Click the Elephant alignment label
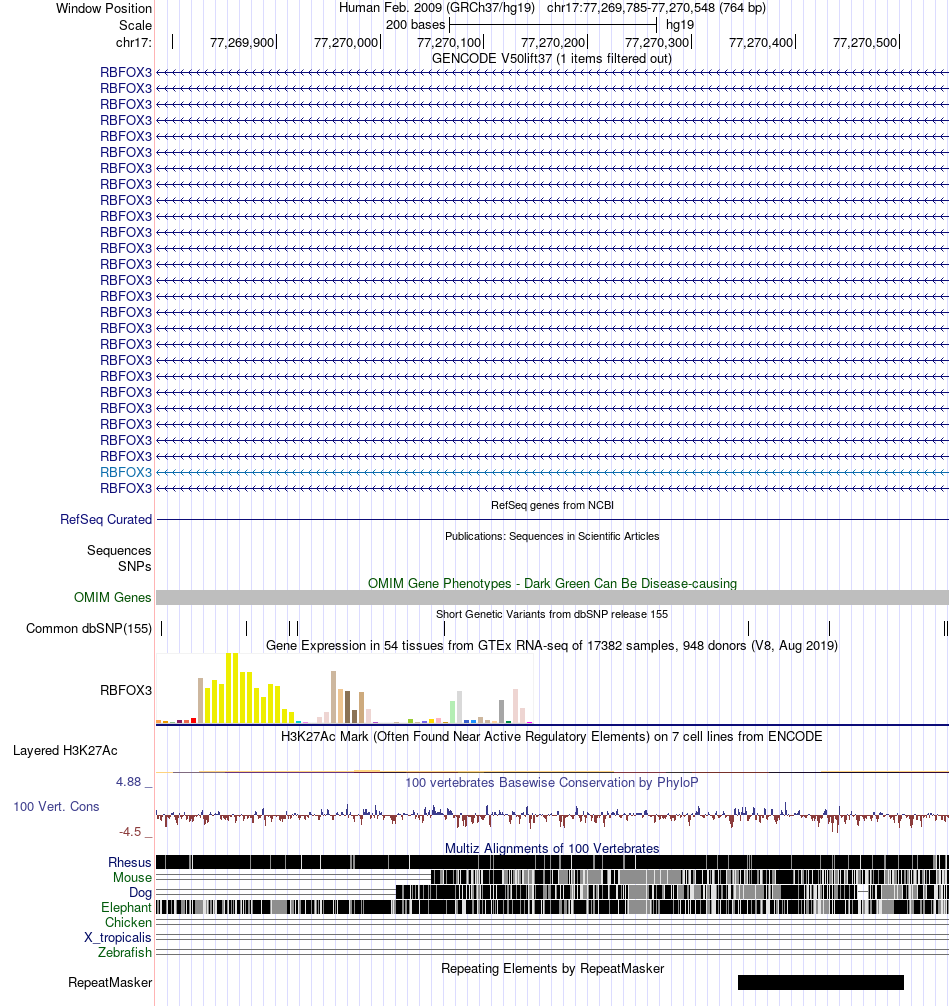The width and height of the screenshot is (950, 1006). (x=126, y=908)
